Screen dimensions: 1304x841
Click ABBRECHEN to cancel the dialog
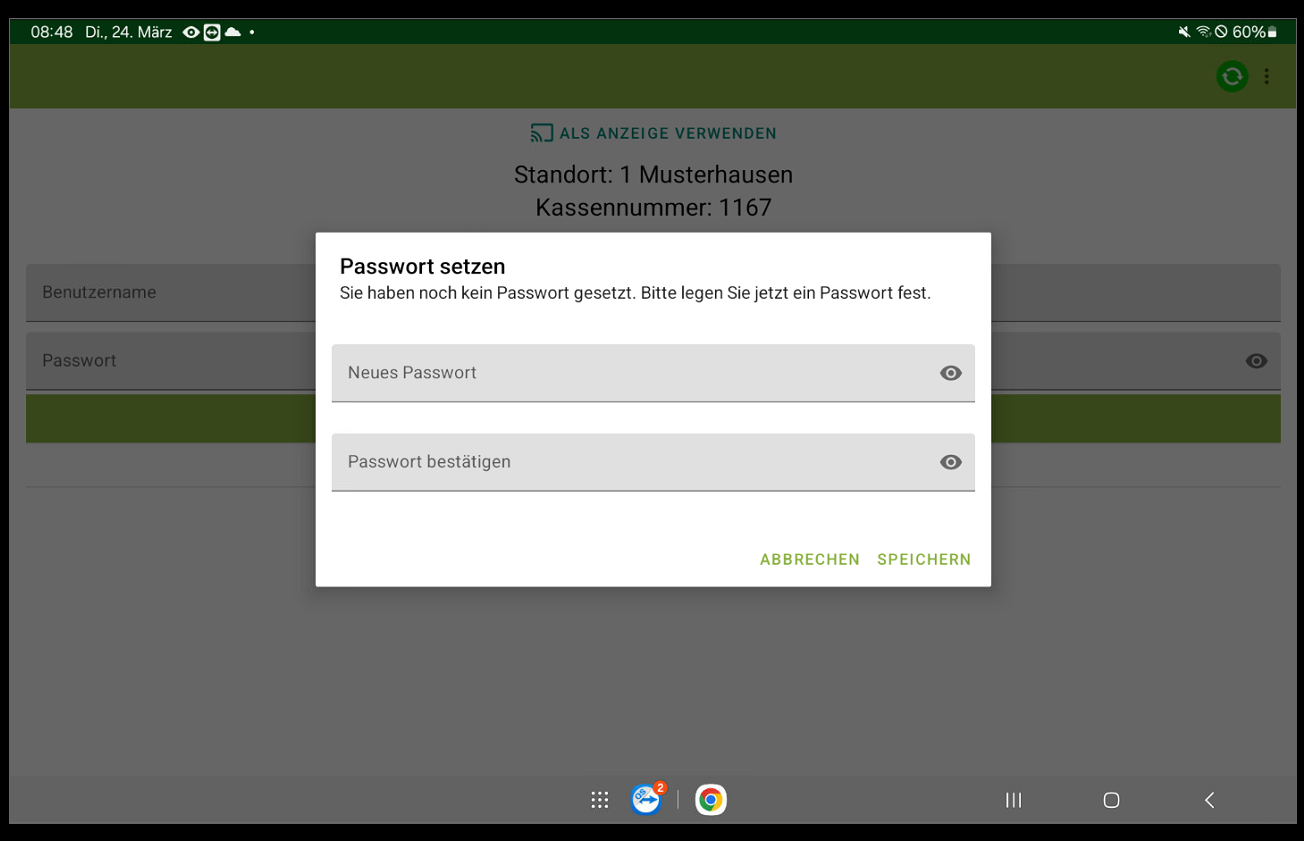(809, 559)
